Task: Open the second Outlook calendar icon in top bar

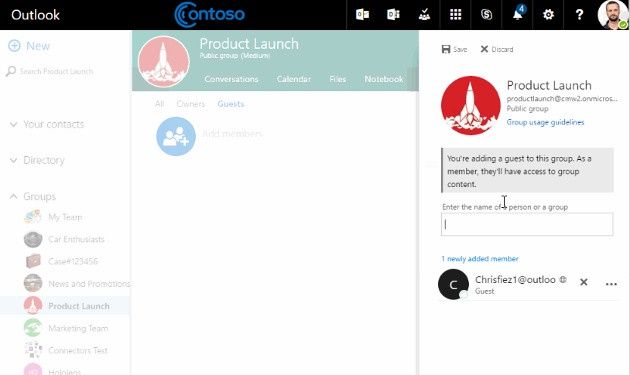Action: 393,15
